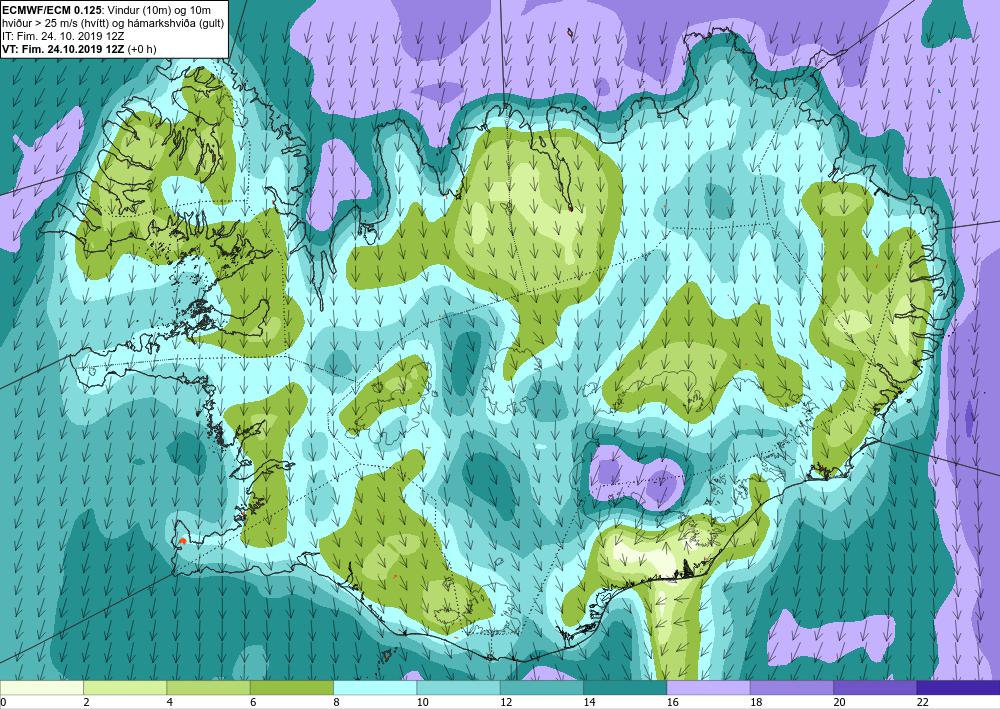This screenshot has width=1000, height=709.
Task: Click the legend scale label "22"
Action: click(923, 702)
